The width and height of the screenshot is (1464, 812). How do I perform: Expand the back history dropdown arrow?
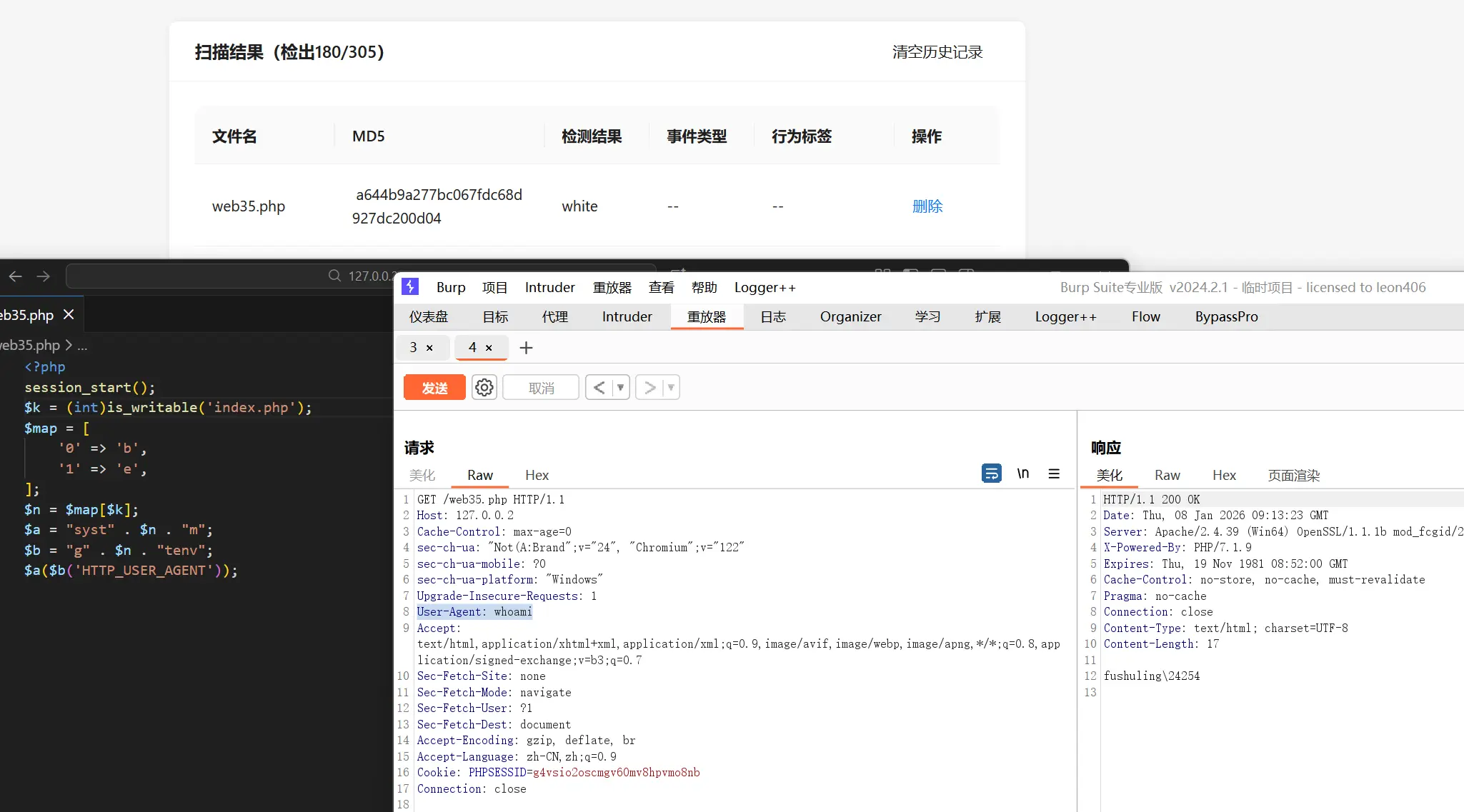tap(620, 388)
